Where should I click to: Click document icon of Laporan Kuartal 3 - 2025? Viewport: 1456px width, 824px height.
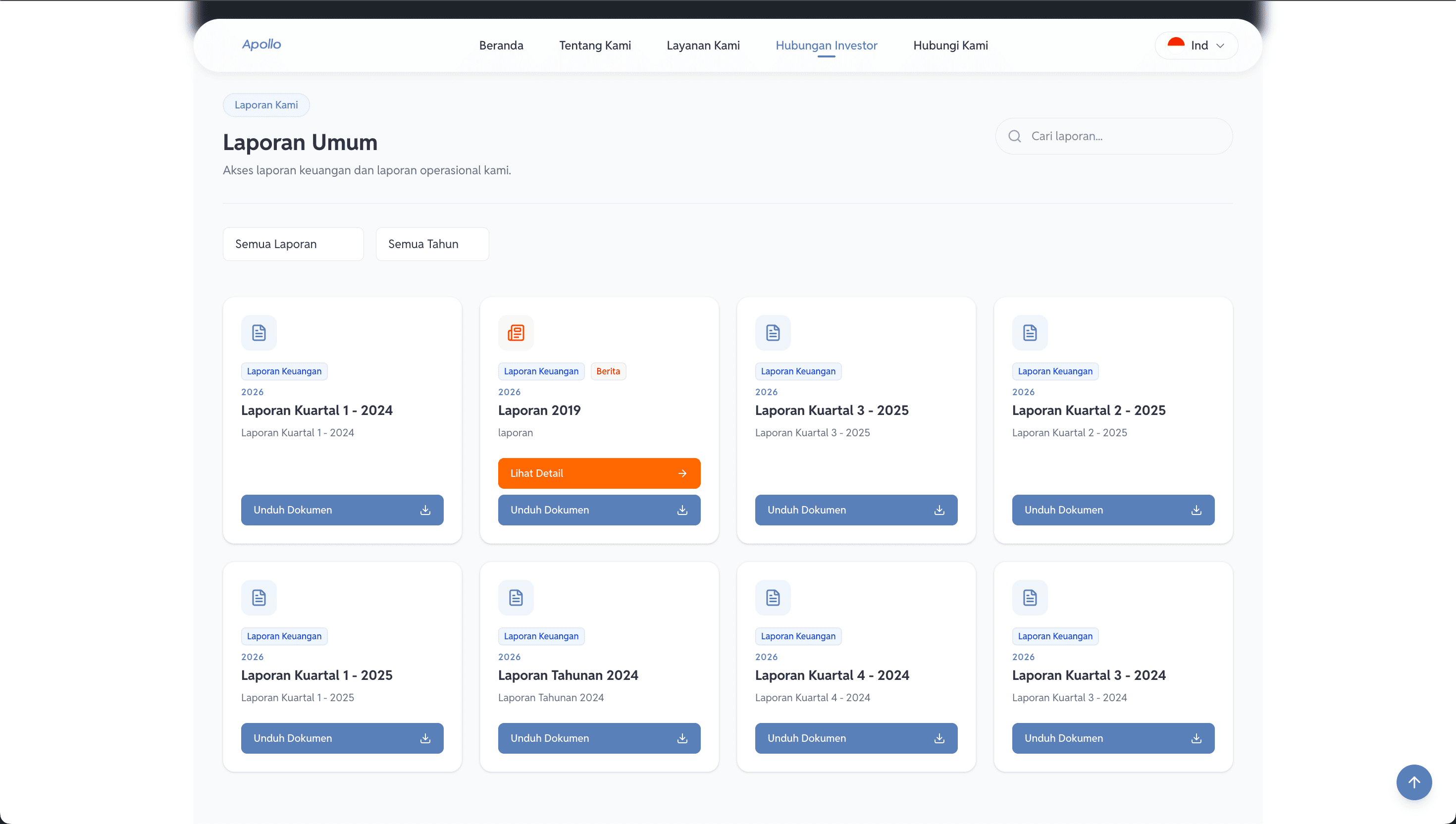tap(773, 333)
